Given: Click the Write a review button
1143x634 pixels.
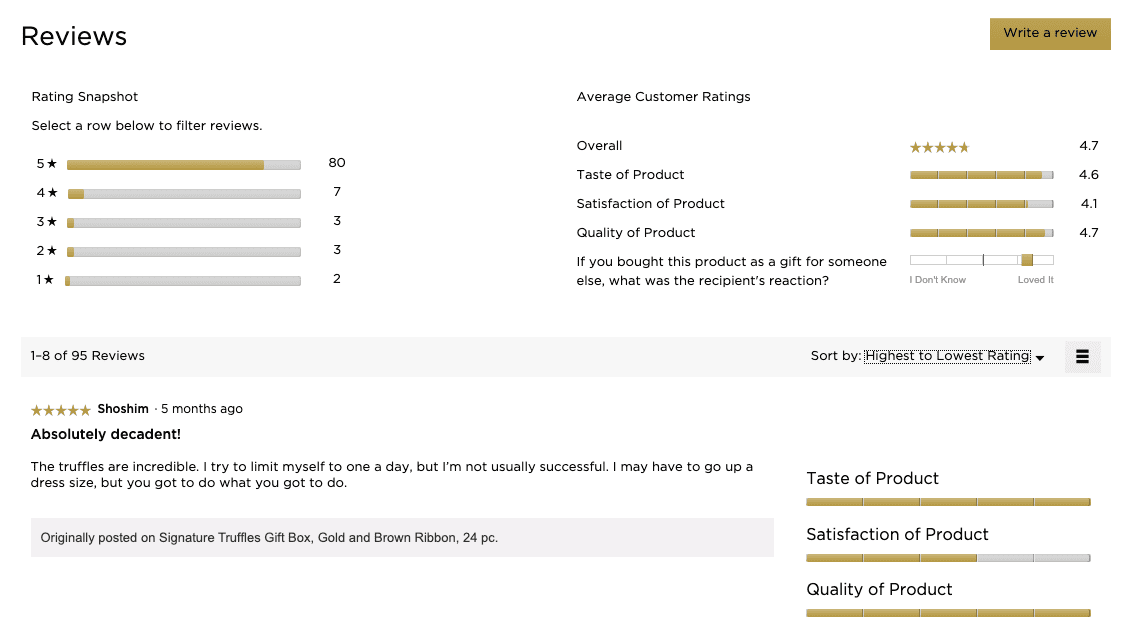Looking at the screenshot, I should click(1050, 33).
